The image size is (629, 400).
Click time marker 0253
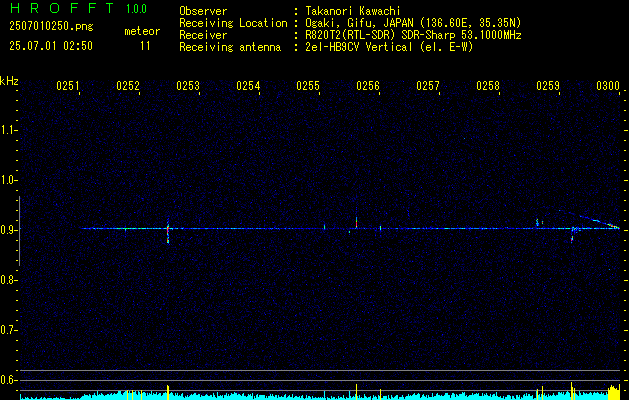188,86
